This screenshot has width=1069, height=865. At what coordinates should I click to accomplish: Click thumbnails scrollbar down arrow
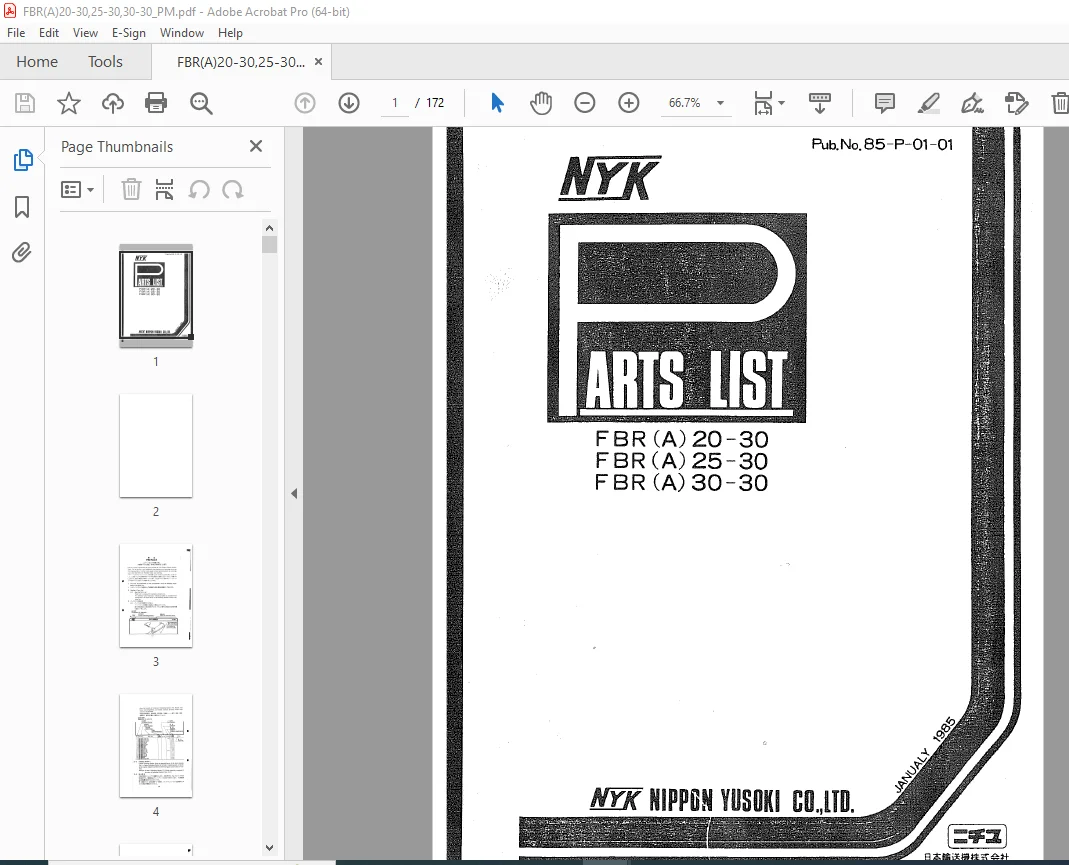coord(269,848)
